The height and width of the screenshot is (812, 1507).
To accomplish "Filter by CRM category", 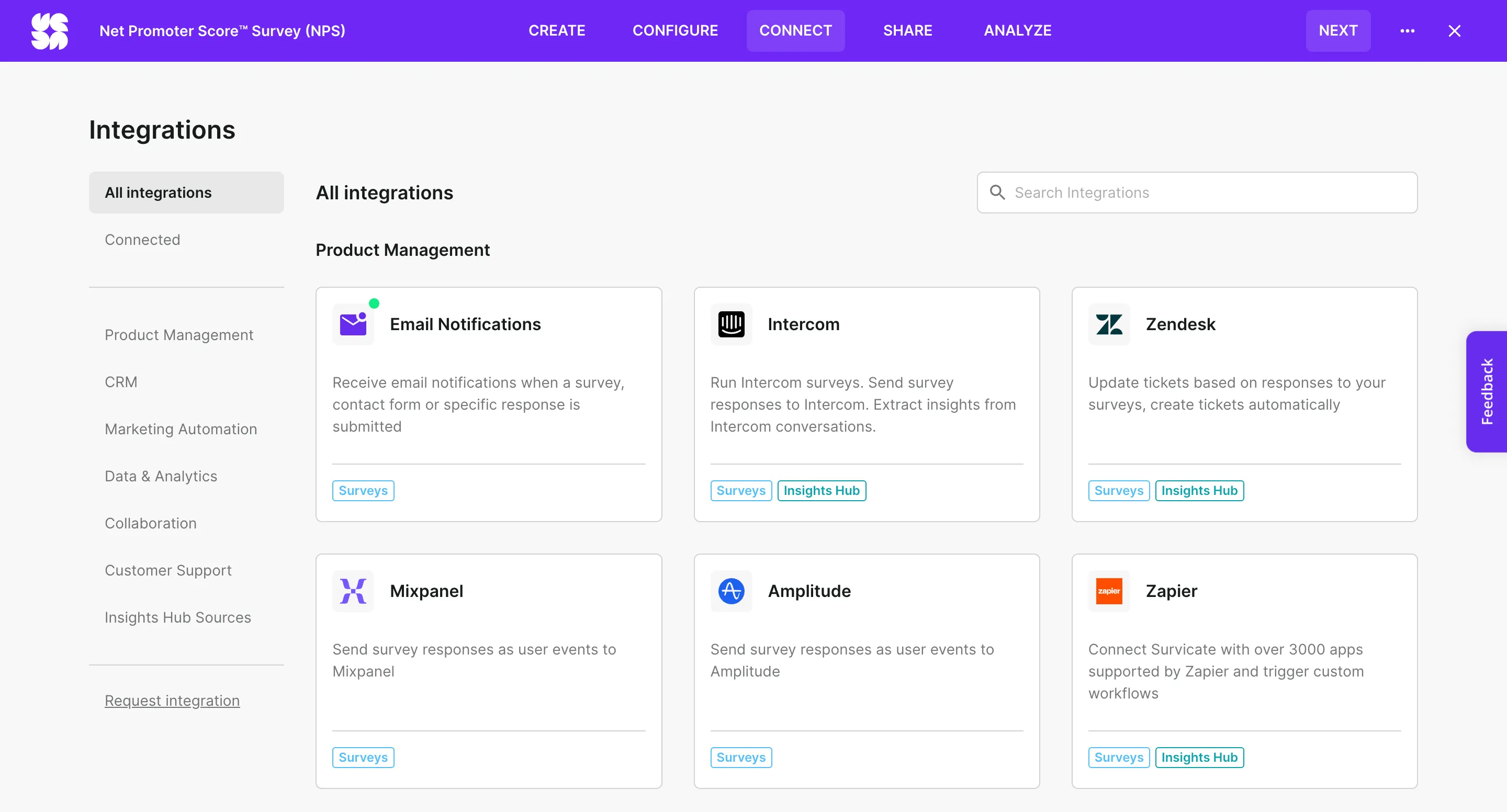I will pyautogui.click(x=121, y=382).
